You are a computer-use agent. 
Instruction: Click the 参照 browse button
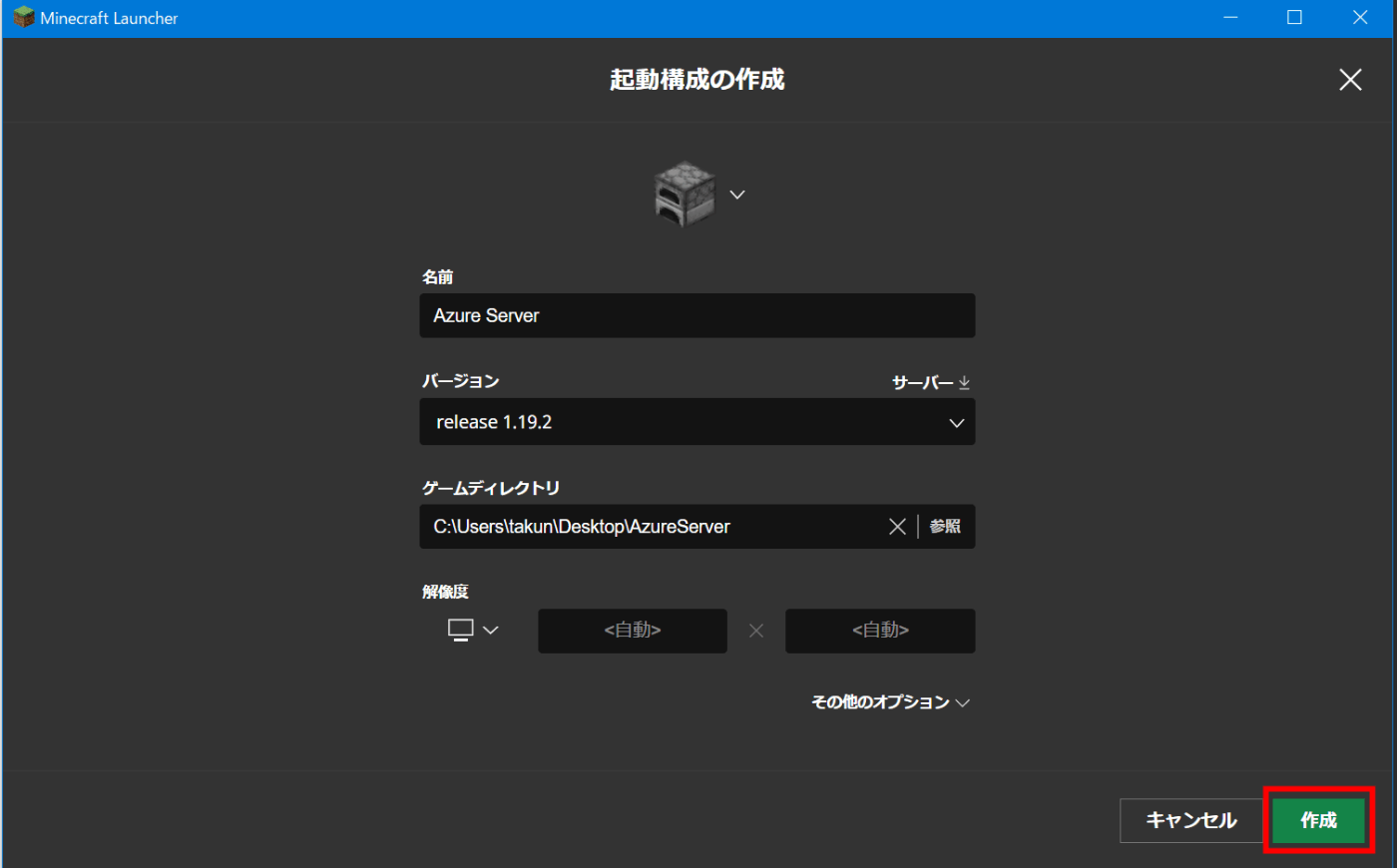coord(945,526)
